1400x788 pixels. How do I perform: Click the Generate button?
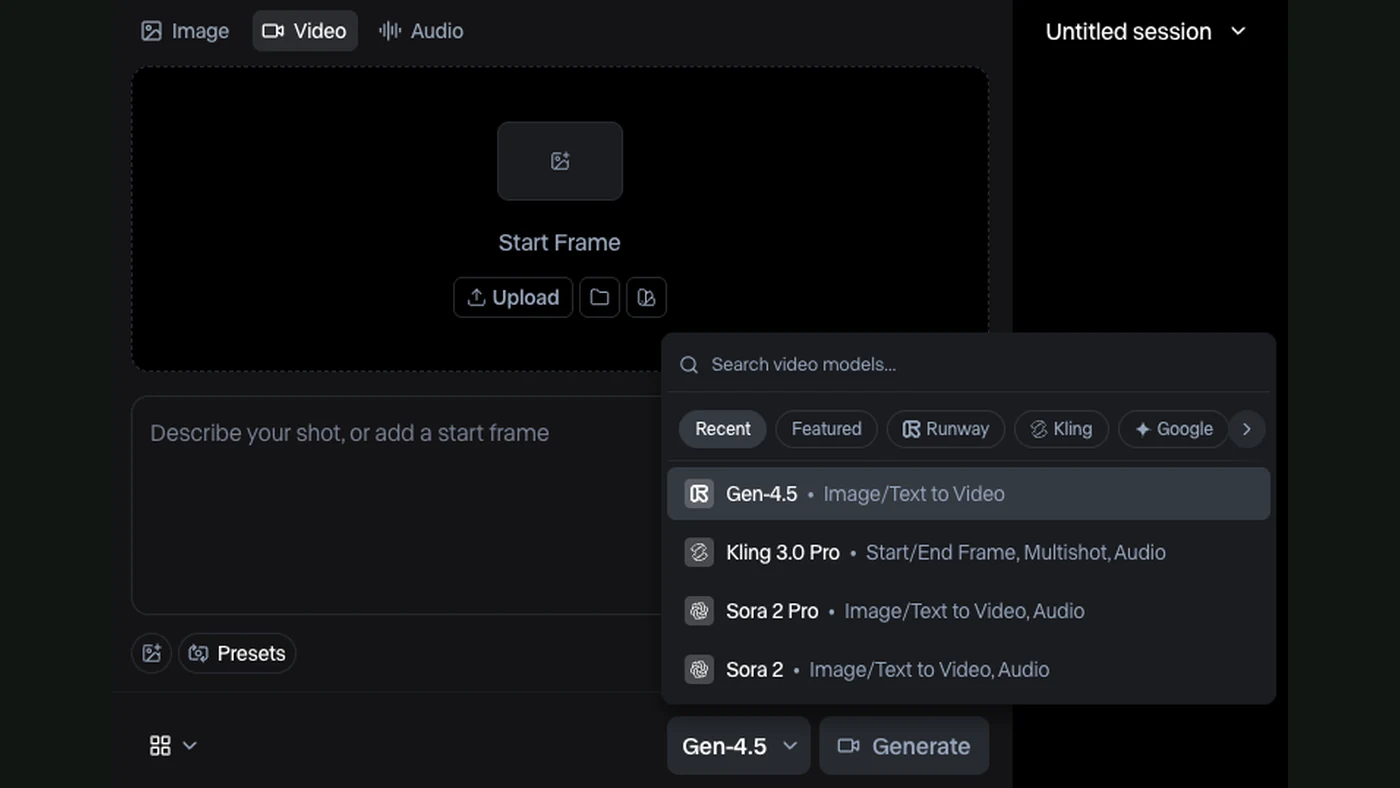coord(904,746)
